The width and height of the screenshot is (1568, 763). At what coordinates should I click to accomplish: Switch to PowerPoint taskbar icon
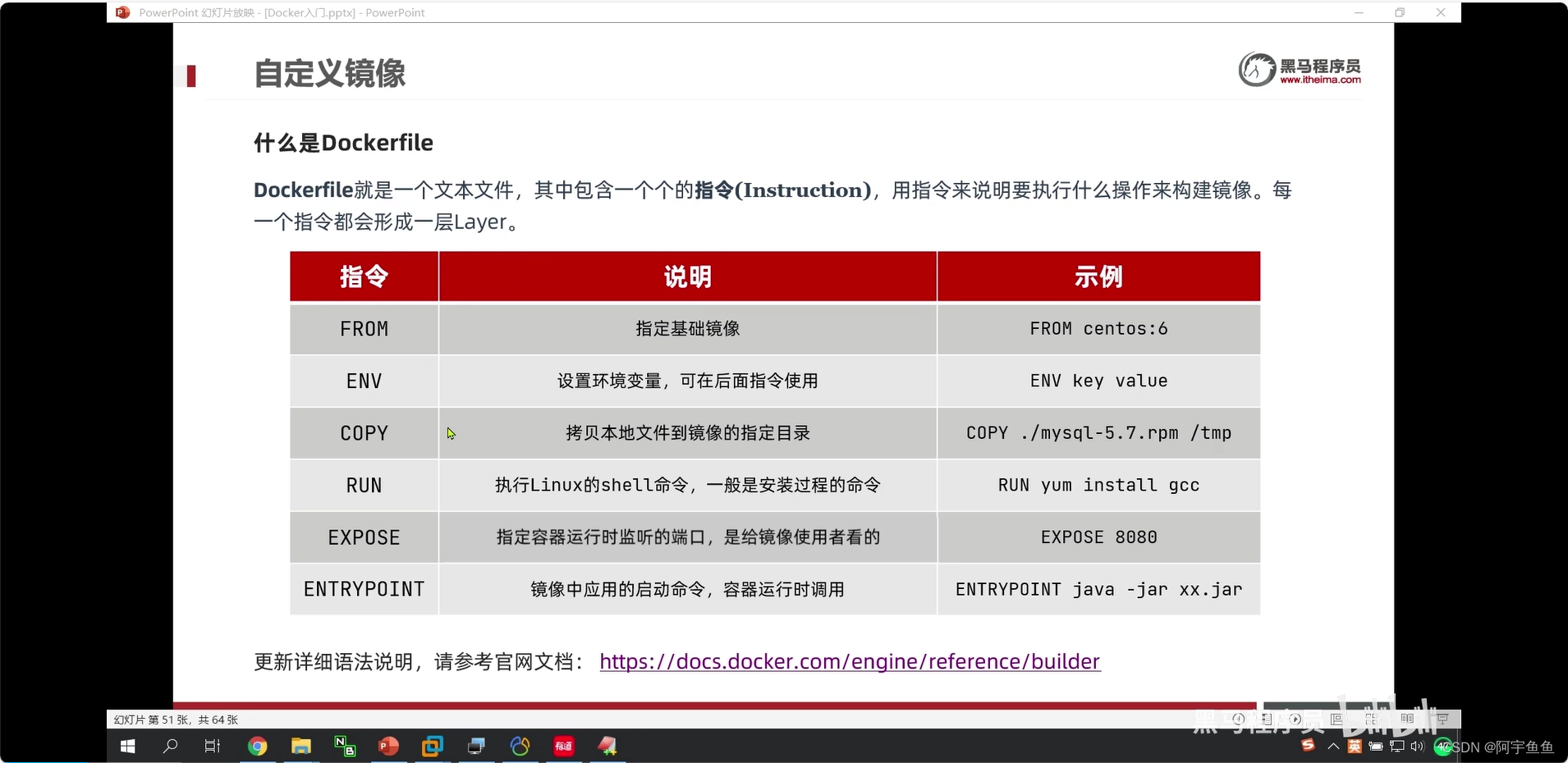pos(388,746)
